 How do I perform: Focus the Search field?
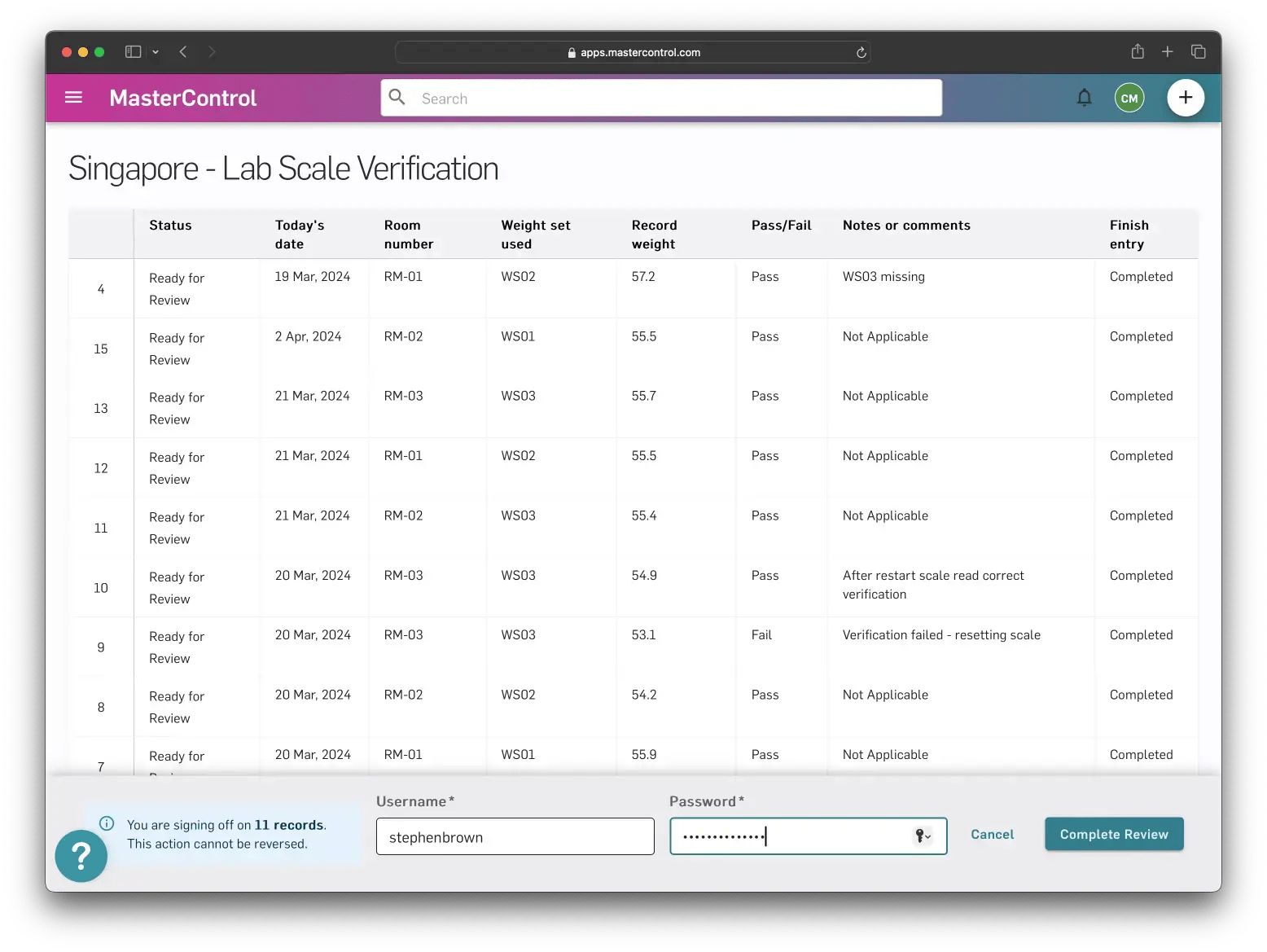click(661, 98)
